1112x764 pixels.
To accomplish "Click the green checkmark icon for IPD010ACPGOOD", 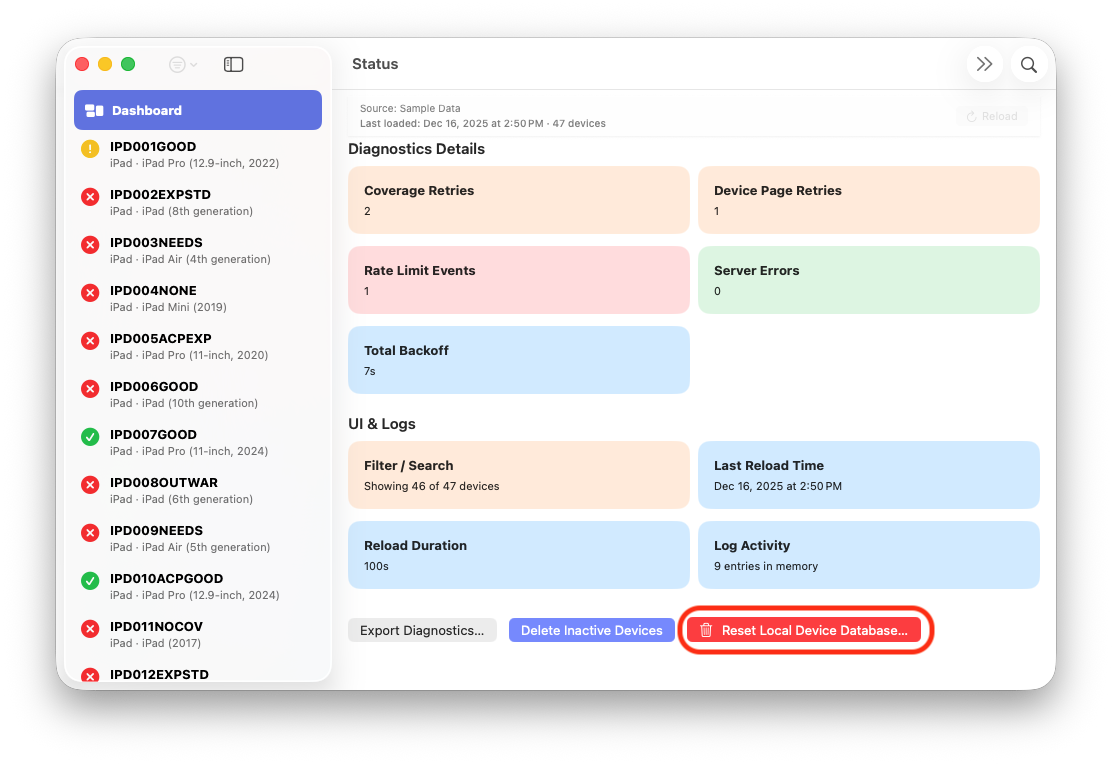I will click(90, 581).
